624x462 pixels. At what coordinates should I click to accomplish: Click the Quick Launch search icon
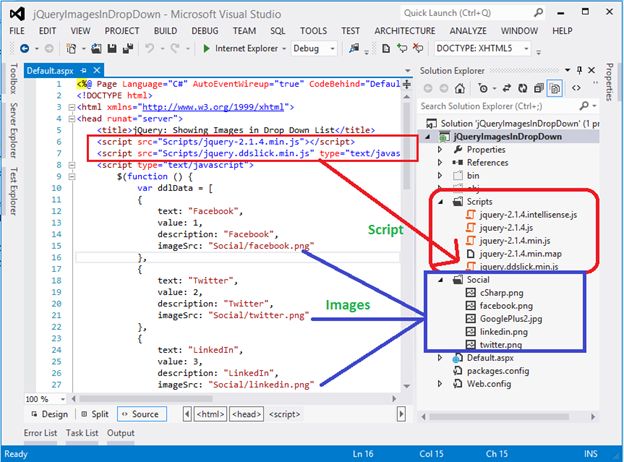pos(538,13)
